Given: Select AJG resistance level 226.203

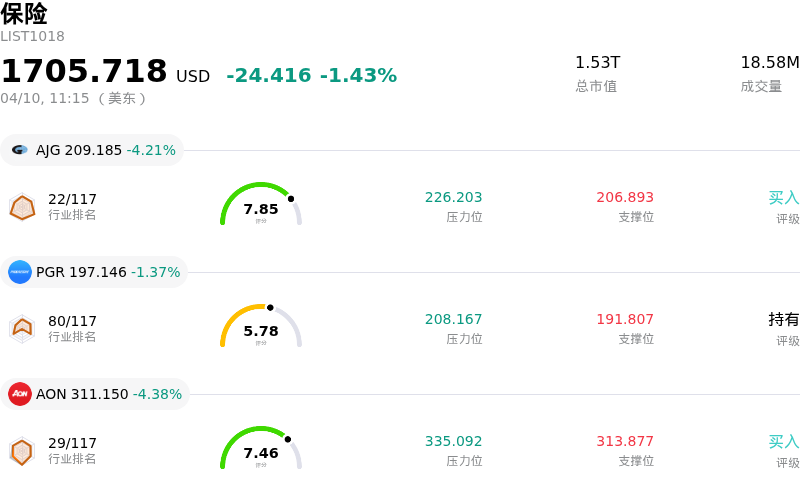Looking at the screenshot, I should pyautogui.click(x=453, y=198).
